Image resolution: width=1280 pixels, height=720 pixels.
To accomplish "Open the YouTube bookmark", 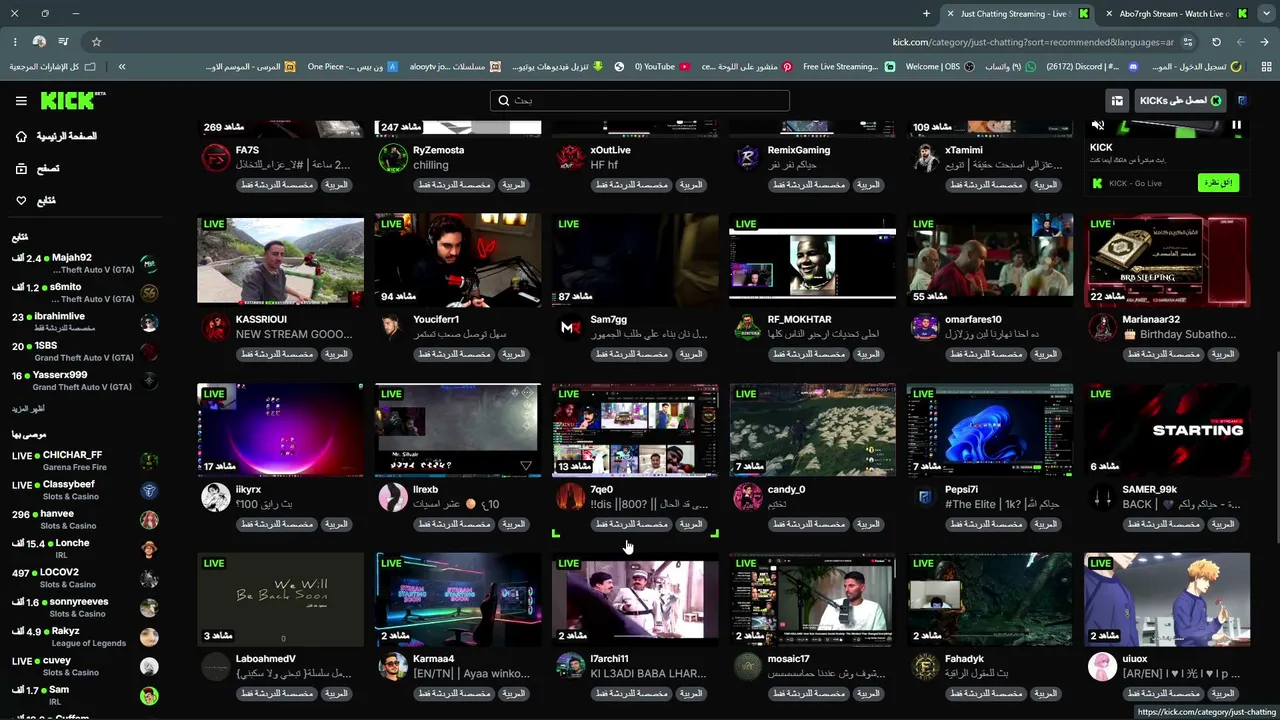I will [662, 67].
